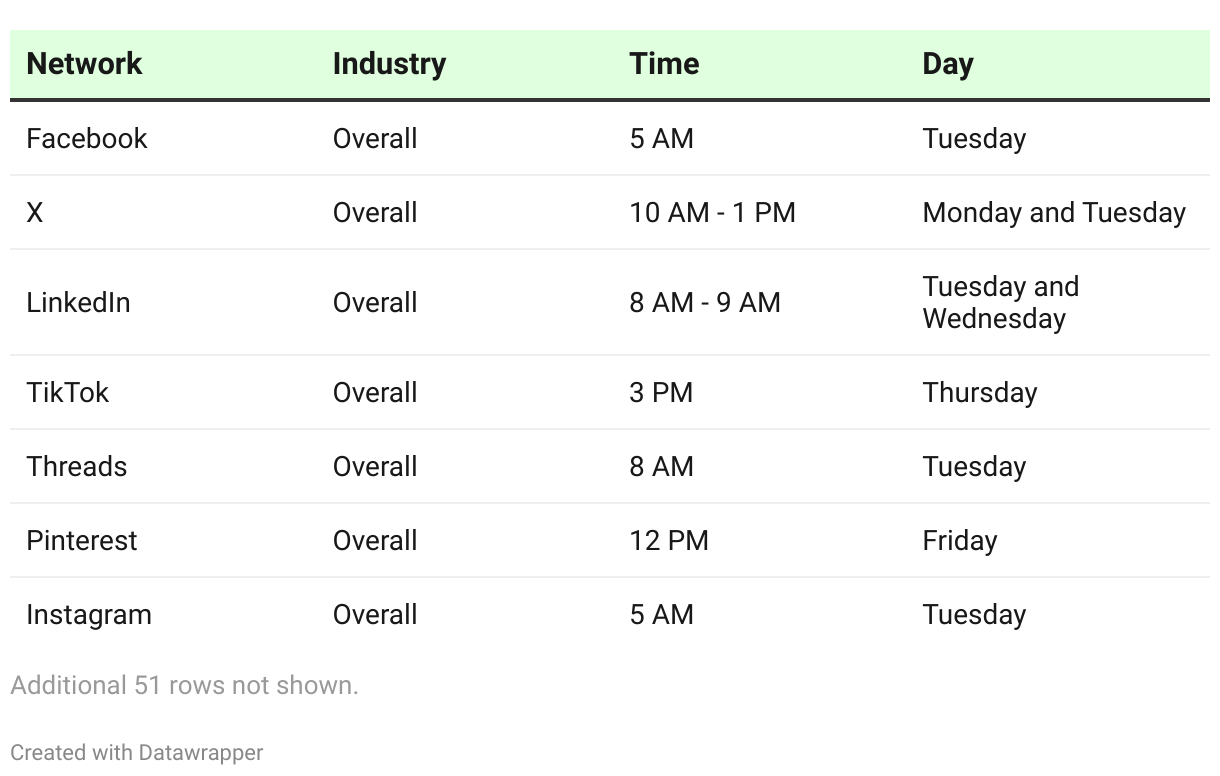Click Additional 51 rows not shown text
The height and width of the screenshot is (776, 1220).
point(184,685)
